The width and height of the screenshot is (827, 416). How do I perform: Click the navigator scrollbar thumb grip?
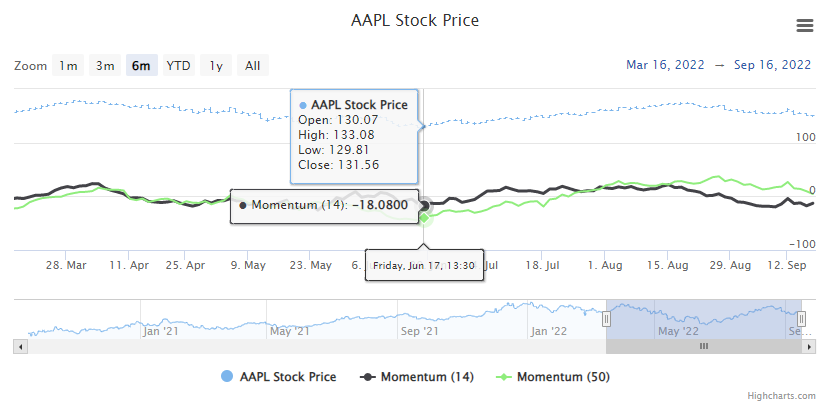tap(703, 346)
